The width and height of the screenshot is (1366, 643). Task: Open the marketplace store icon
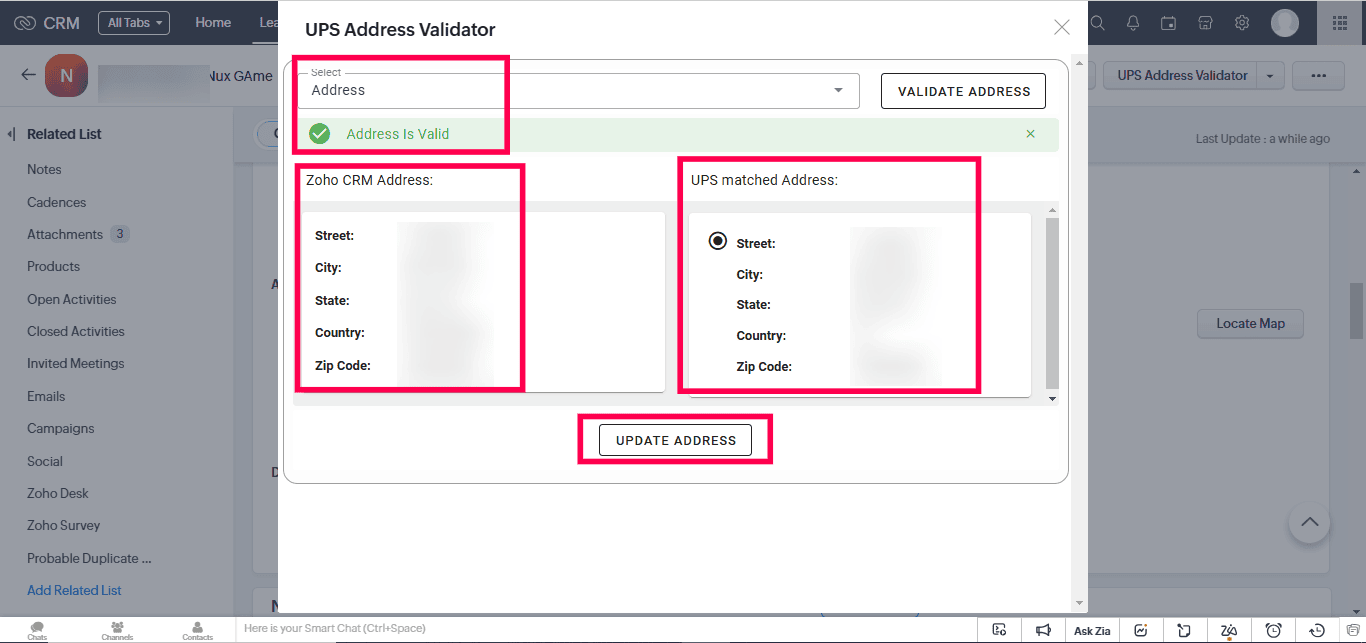coord(1205,23)
